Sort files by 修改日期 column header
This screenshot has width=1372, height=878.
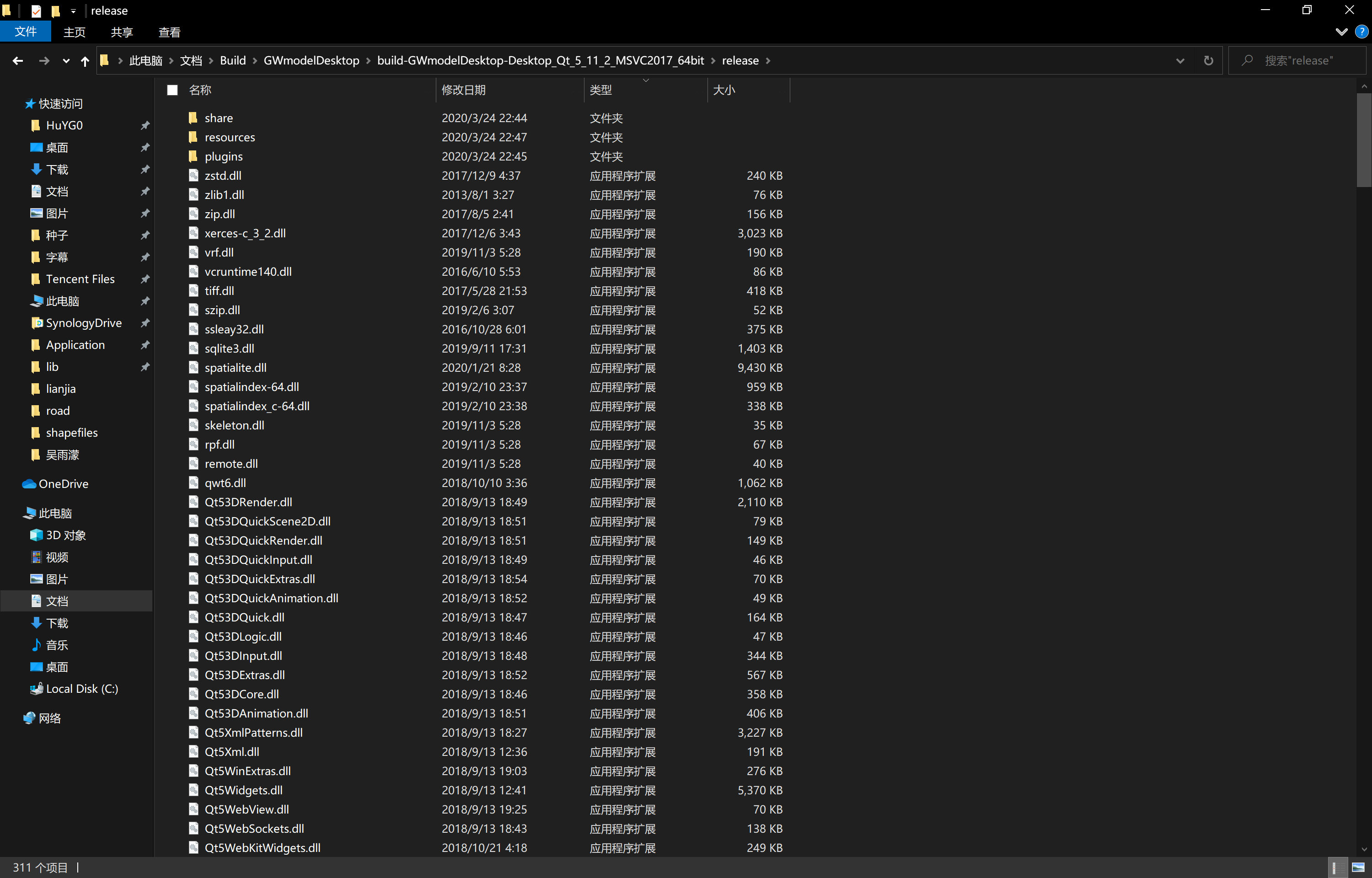(x=463, y=90)
